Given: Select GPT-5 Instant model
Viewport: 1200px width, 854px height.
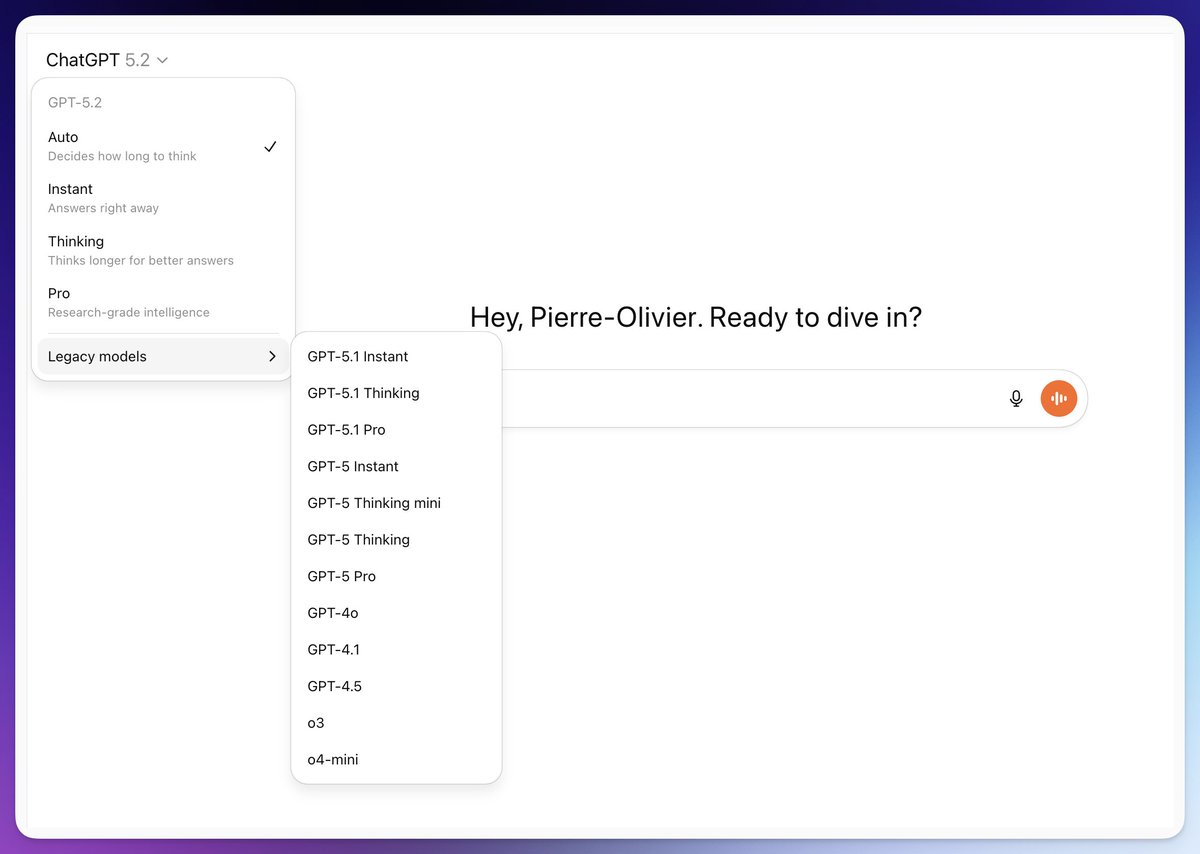Looking at the screenshot, I should (396, 466).
